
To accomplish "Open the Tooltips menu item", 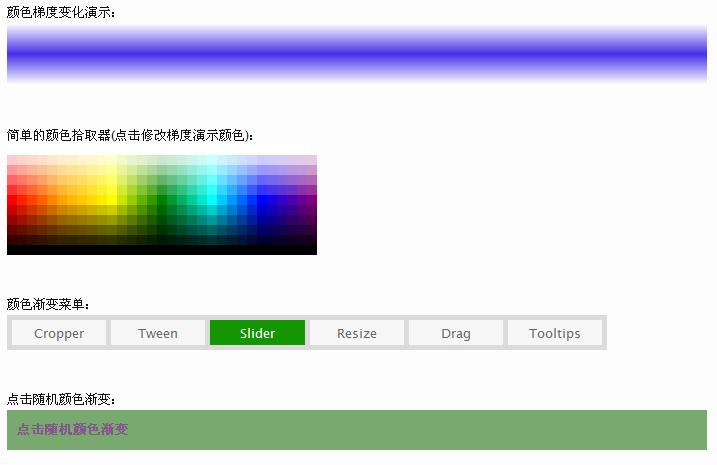I will [x=555, y=333].
